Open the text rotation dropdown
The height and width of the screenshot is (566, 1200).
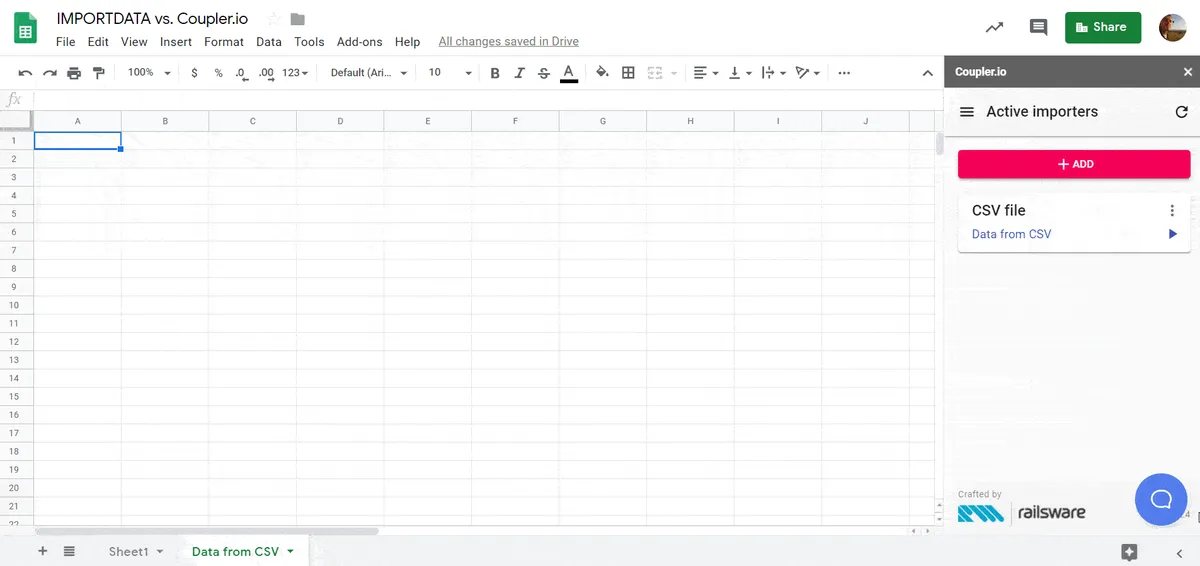[x=807, y=73]
